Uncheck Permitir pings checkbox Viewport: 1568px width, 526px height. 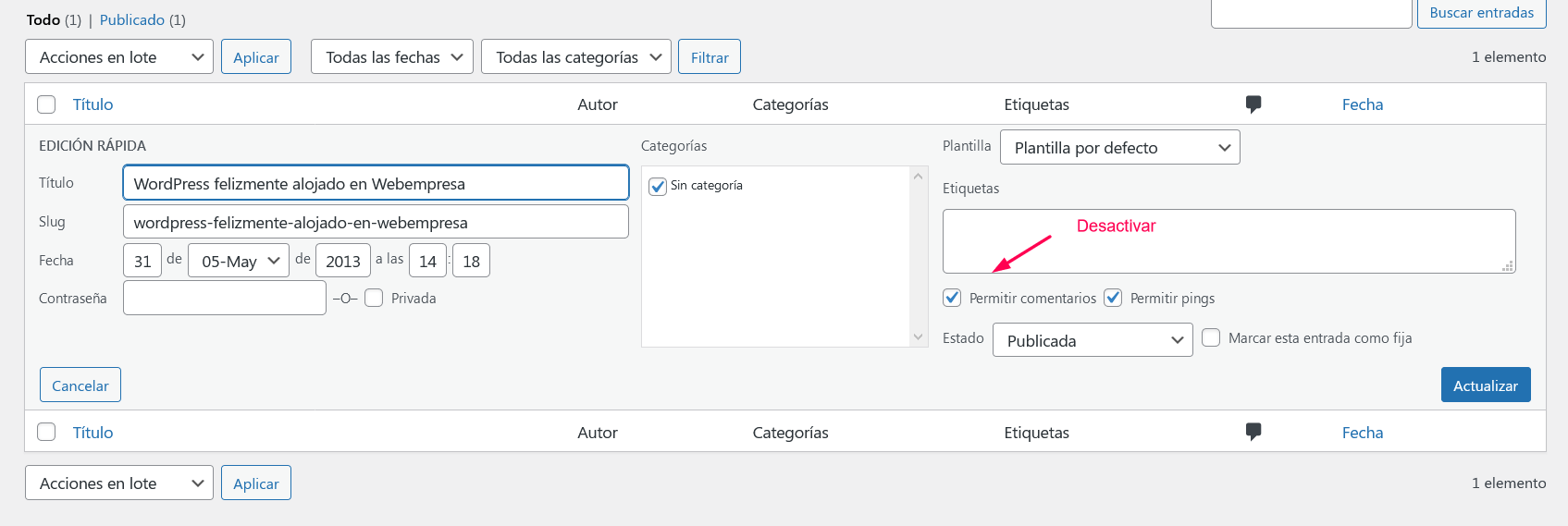tap(1113, 298)
